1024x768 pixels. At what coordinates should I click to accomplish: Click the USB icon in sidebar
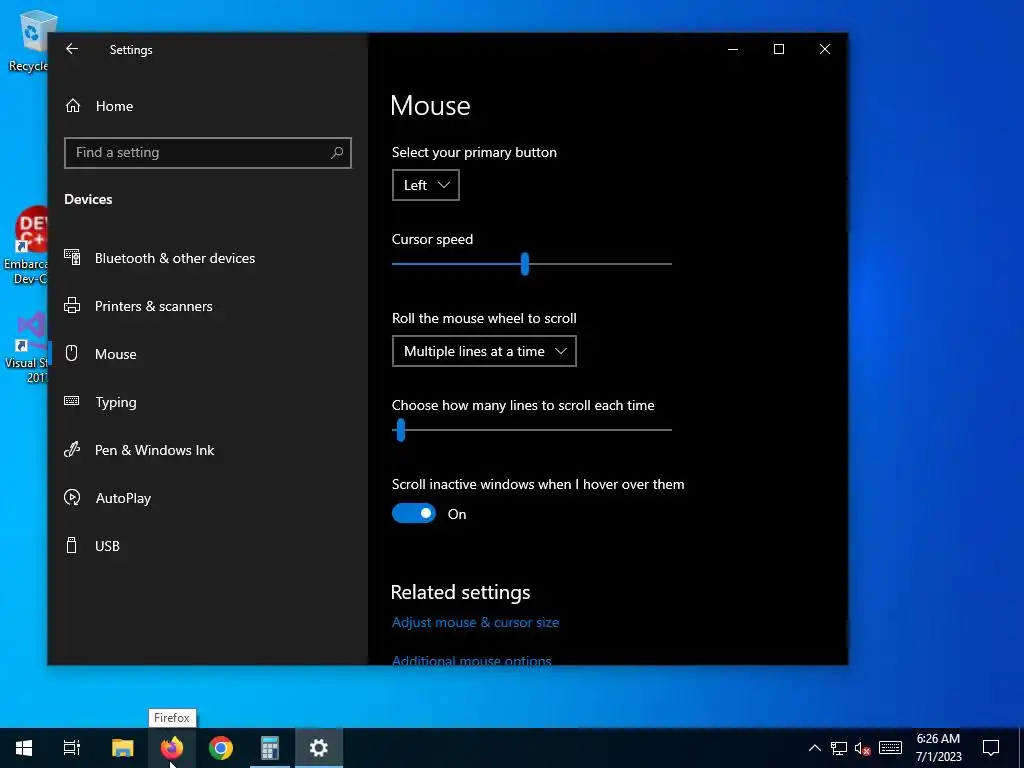coord(72,545)
